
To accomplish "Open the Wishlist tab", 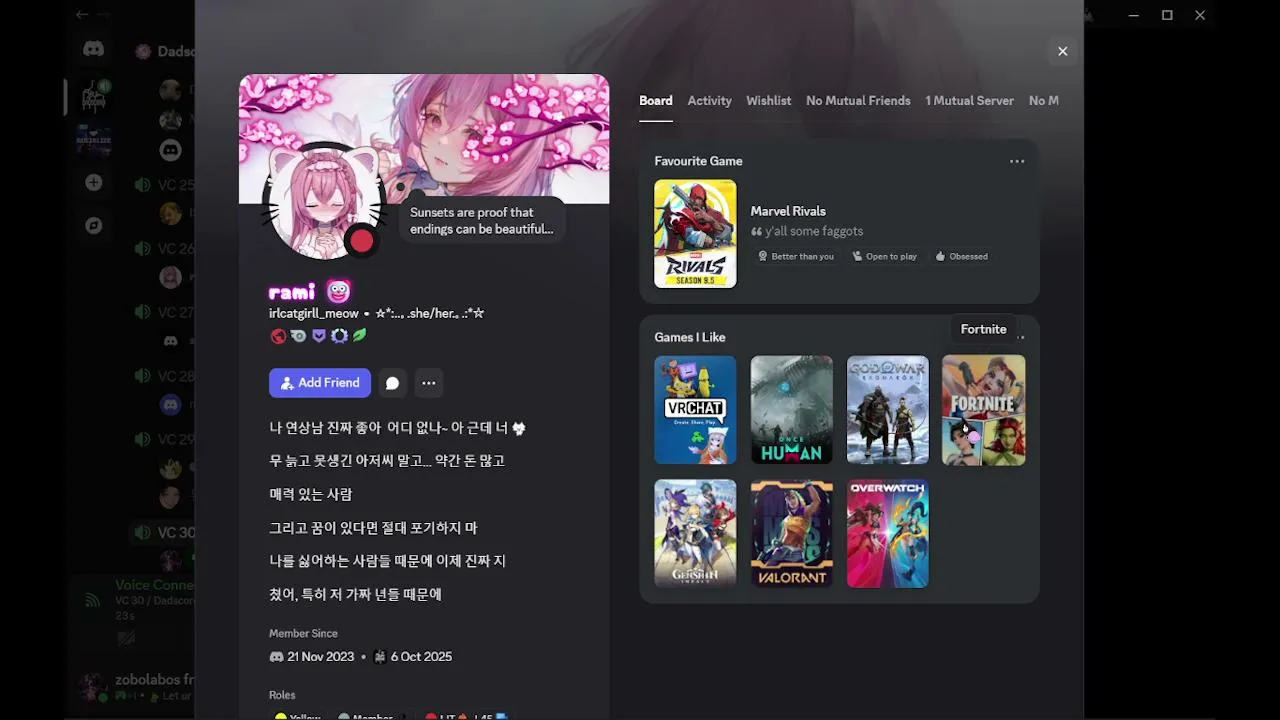I will pyautogui.click(x=769, y=100).
